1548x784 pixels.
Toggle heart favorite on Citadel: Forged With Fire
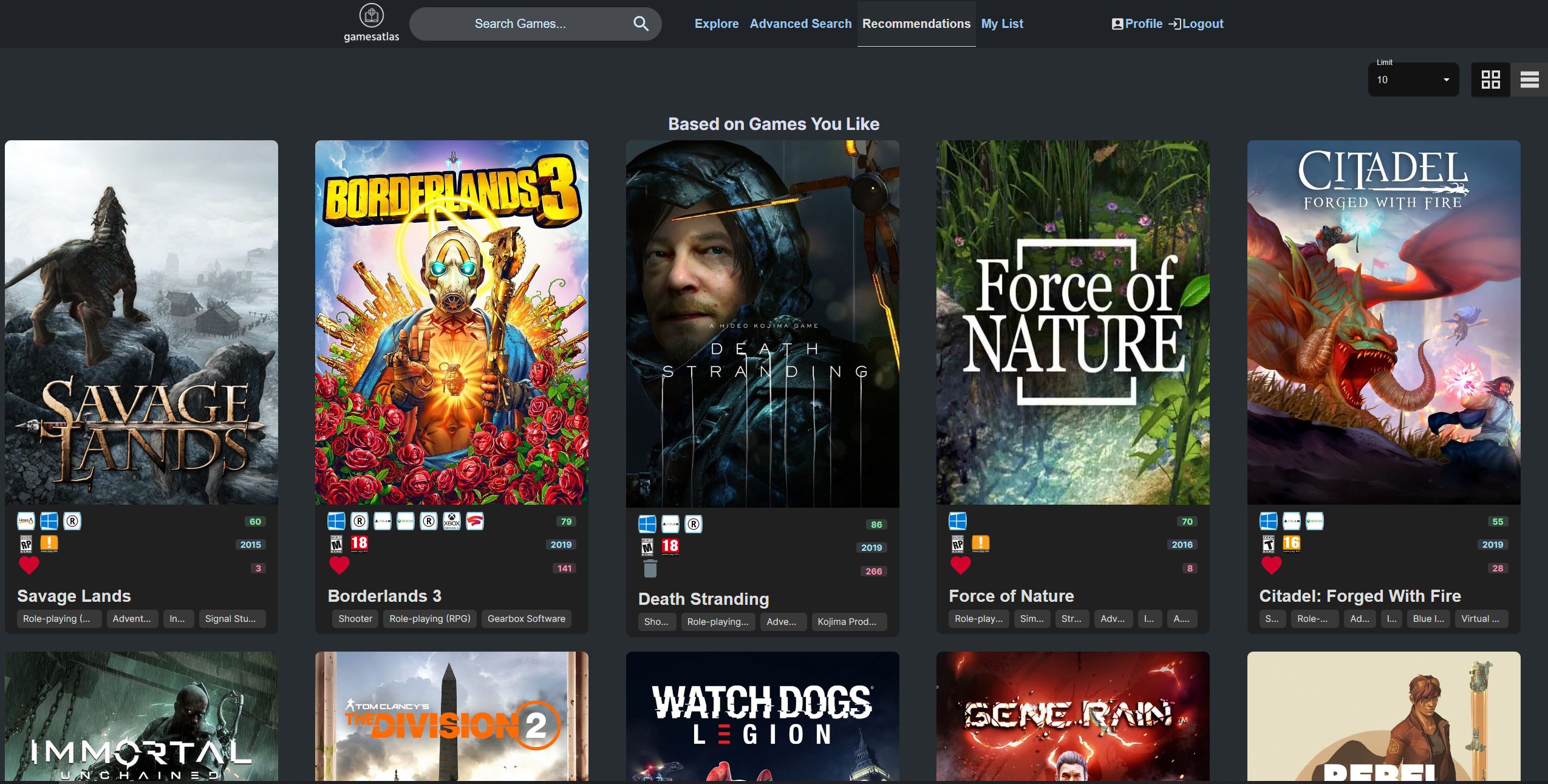(1271, 565)
